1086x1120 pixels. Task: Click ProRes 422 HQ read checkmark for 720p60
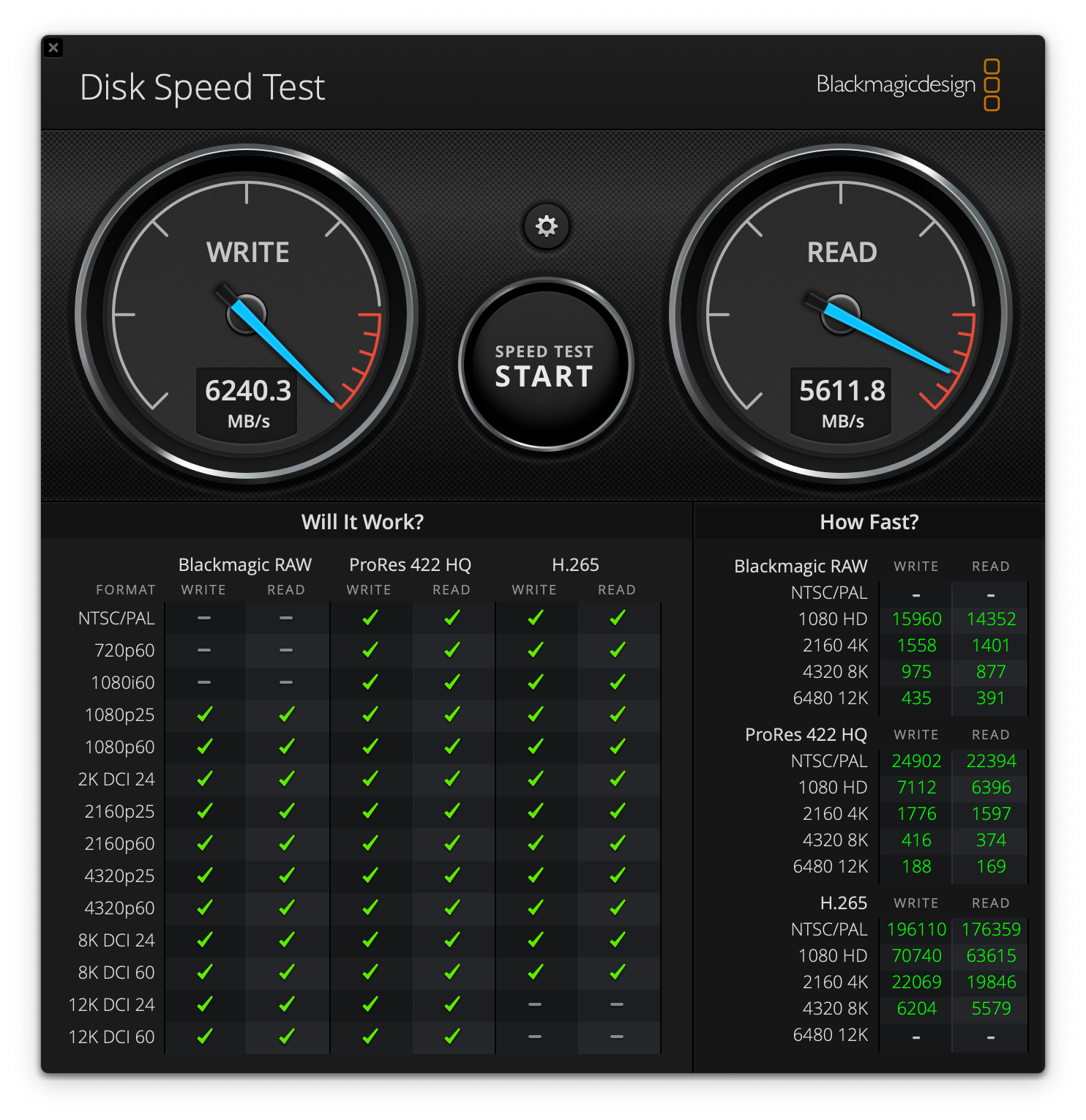[452, 650]
